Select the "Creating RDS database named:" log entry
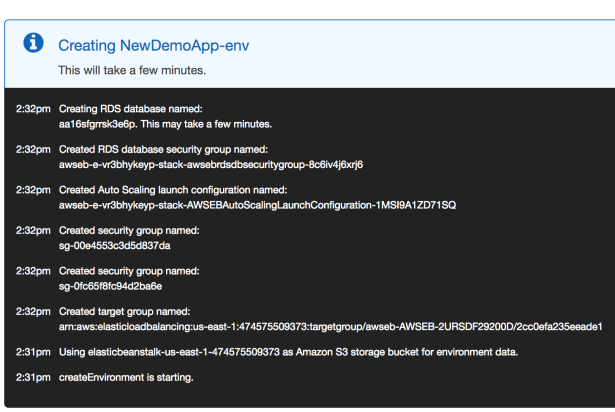 [130, 107]
